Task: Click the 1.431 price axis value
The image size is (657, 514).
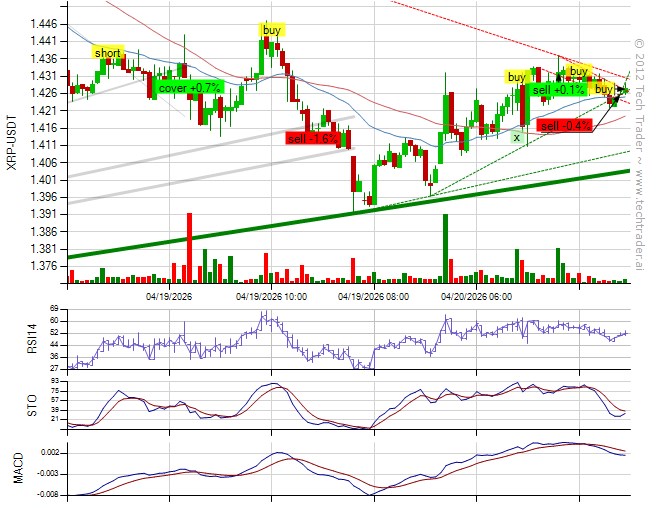Action: click(43, 76)
